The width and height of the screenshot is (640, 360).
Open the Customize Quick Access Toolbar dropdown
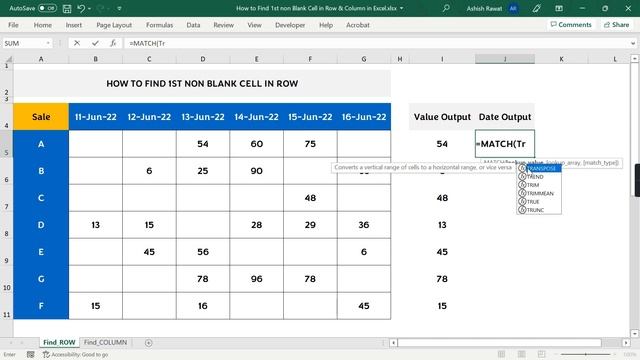click(119, 8)
